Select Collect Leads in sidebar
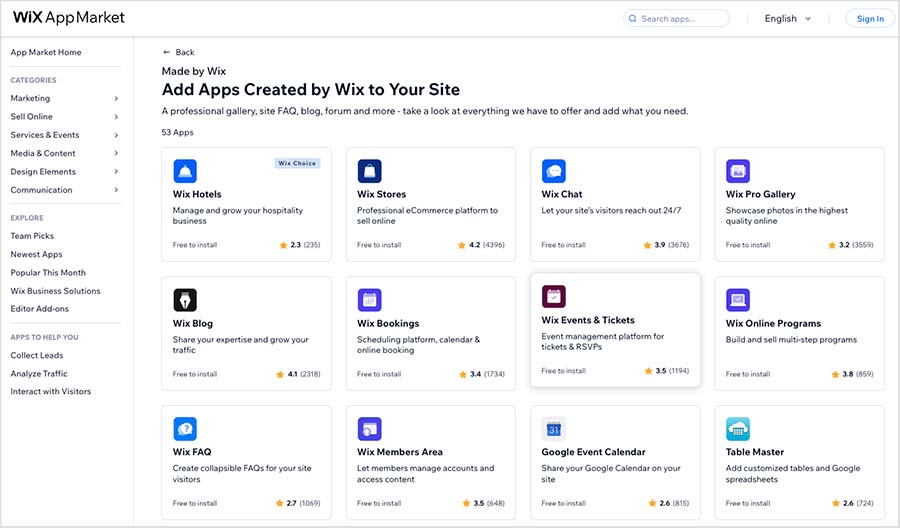The width and height of the screenshot is (900, 528). point(37,355)
